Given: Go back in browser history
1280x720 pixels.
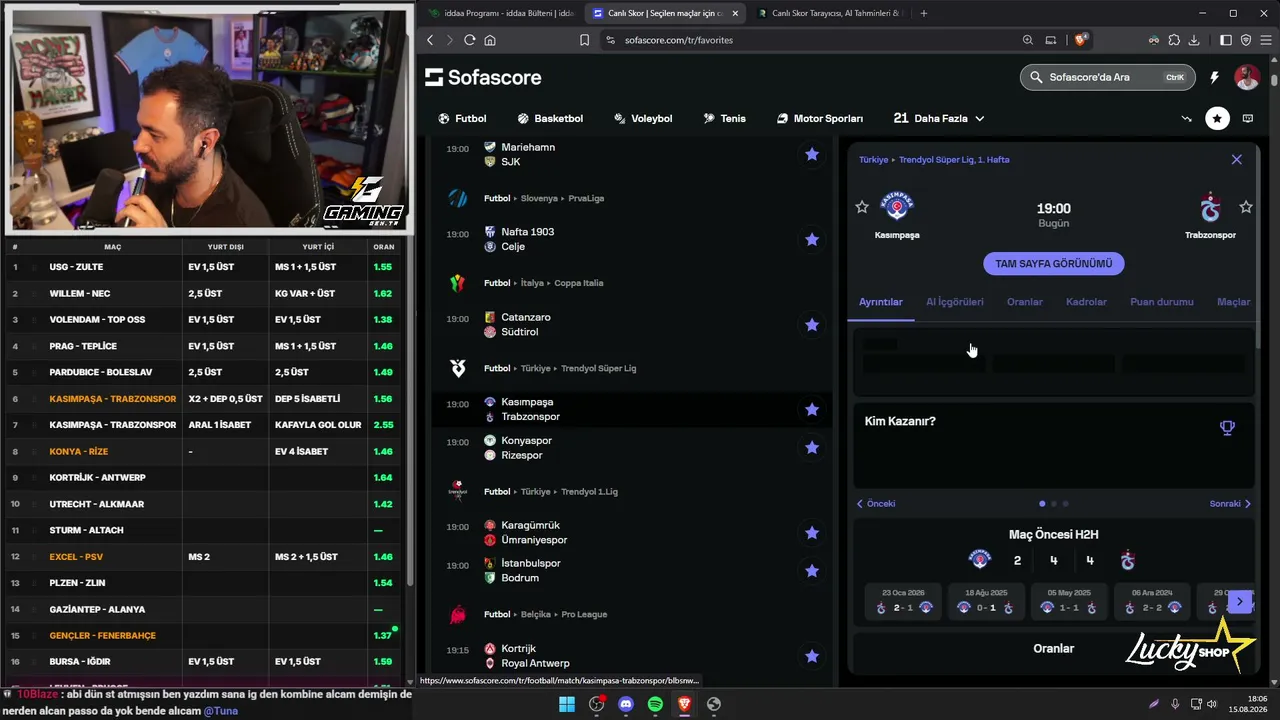Looking at the screenshot, I should [x=430, y=40].
